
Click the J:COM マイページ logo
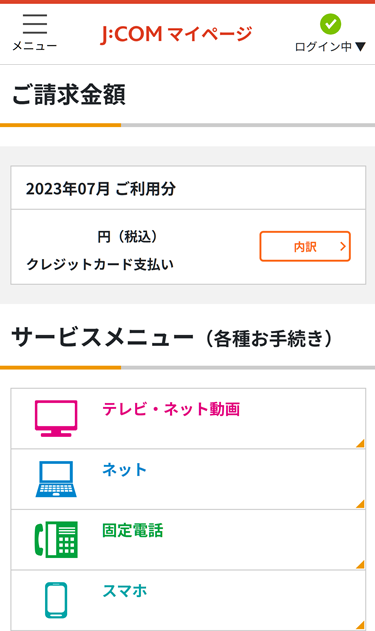point(176,34)
